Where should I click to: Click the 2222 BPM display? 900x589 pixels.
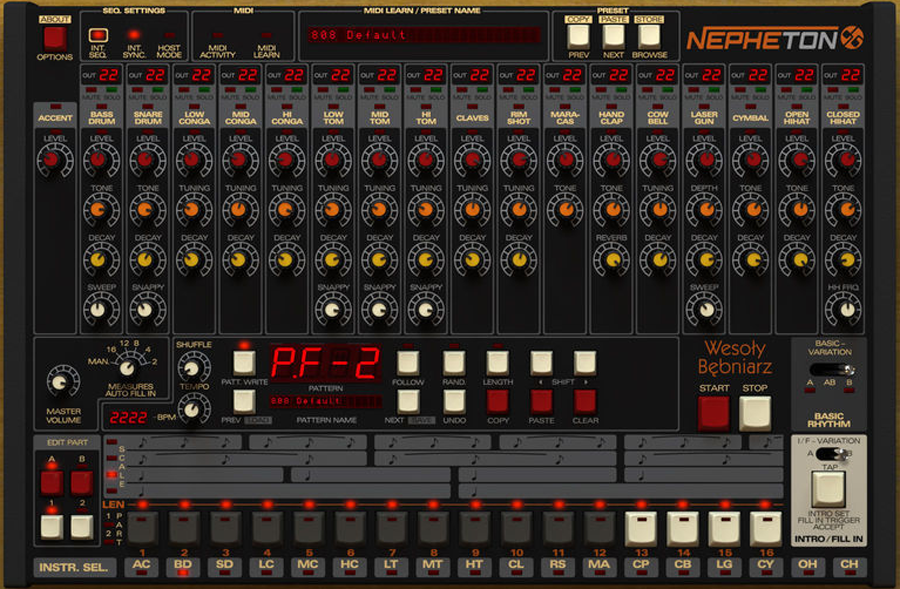[x=128, y=417]
